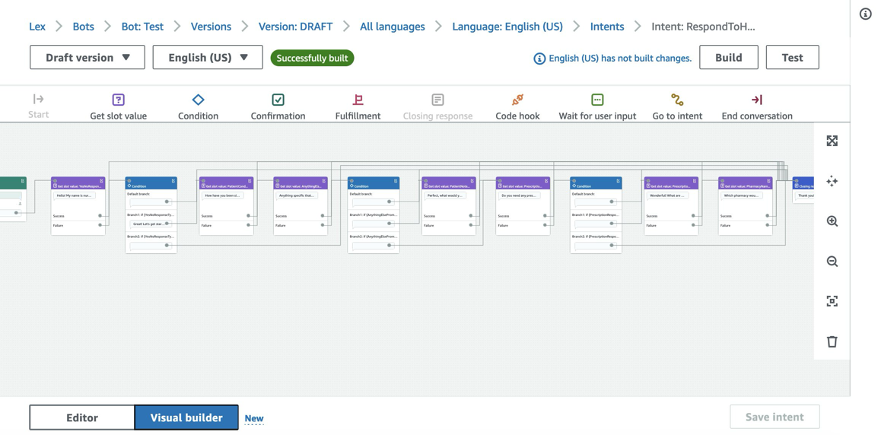This screenshot has width=879, height=435.
Task: Open the info panel icon at top right
Action: coord(866,14)
